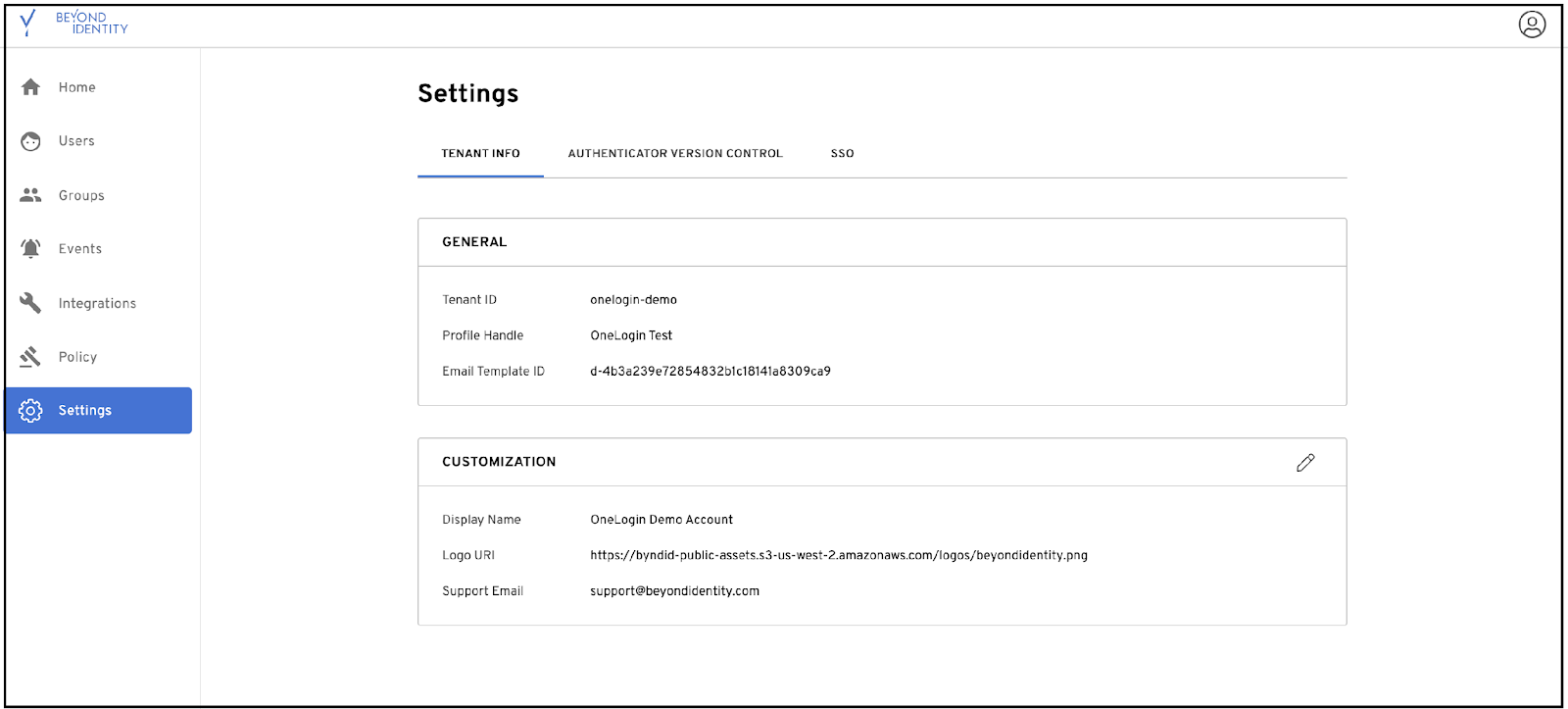Click the GENERAL section header
Image resolution: width=1568 pixels, height=709 pixels.
tap(474, 242)
